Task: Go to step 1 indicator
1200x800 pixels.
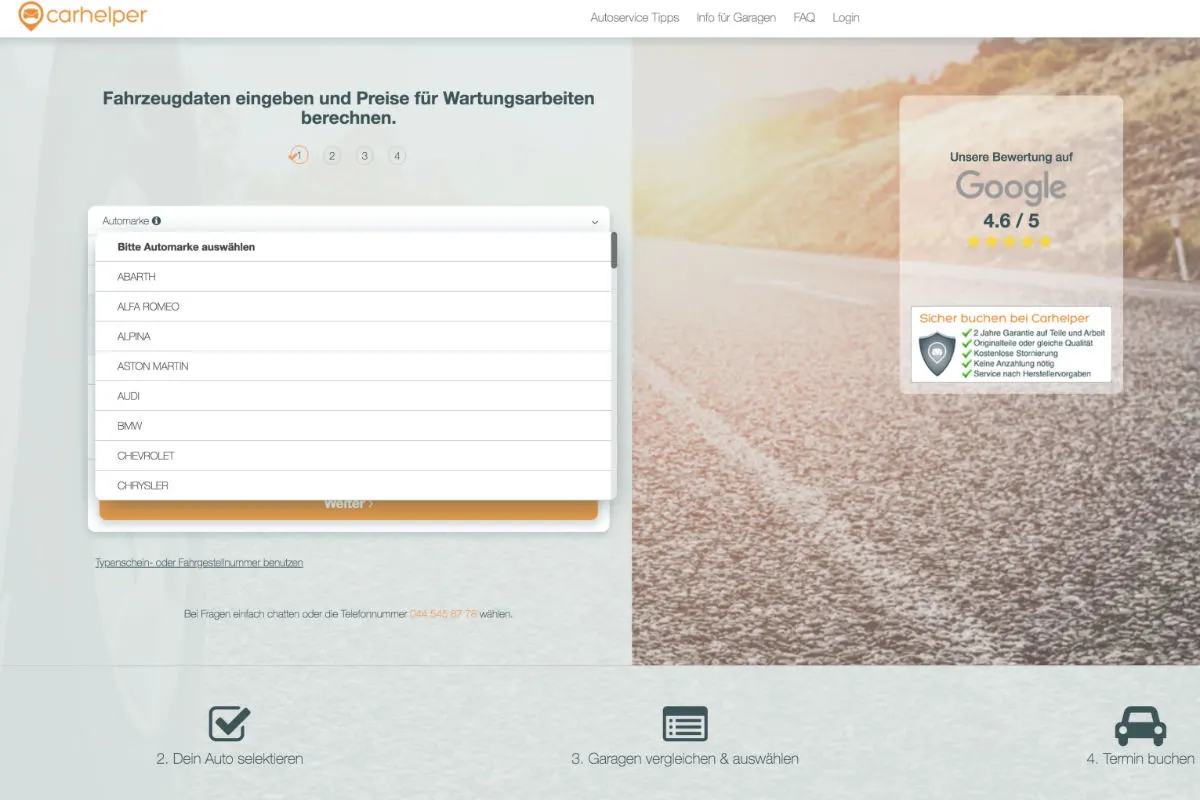Action: point(299,156)
